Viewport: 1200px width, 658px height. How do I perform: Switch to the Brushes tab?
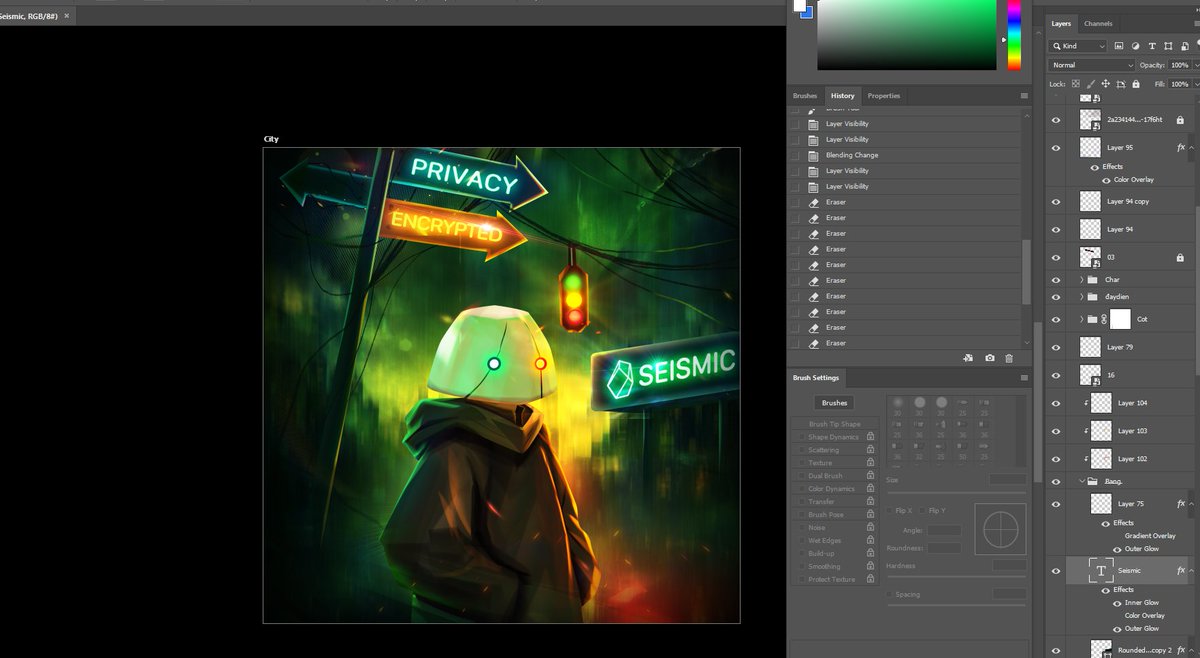(x=805, y=96)
